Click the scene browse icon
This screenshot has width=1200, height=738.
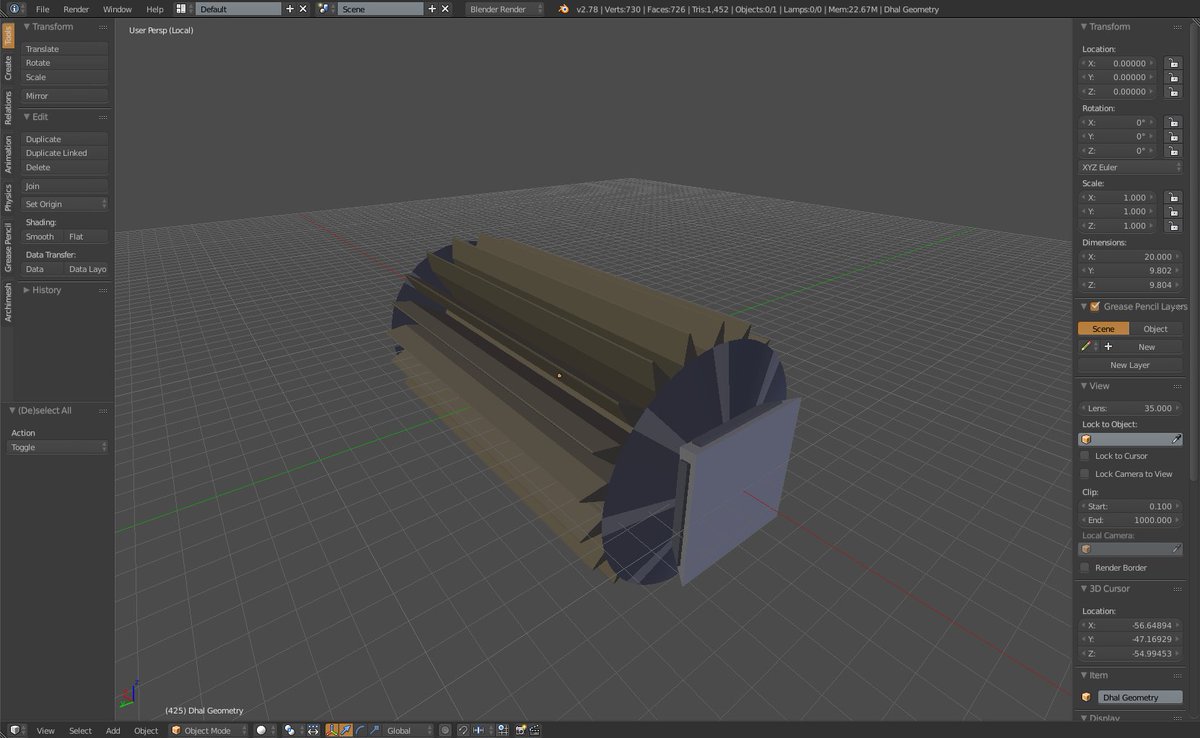tap(326, 8)
